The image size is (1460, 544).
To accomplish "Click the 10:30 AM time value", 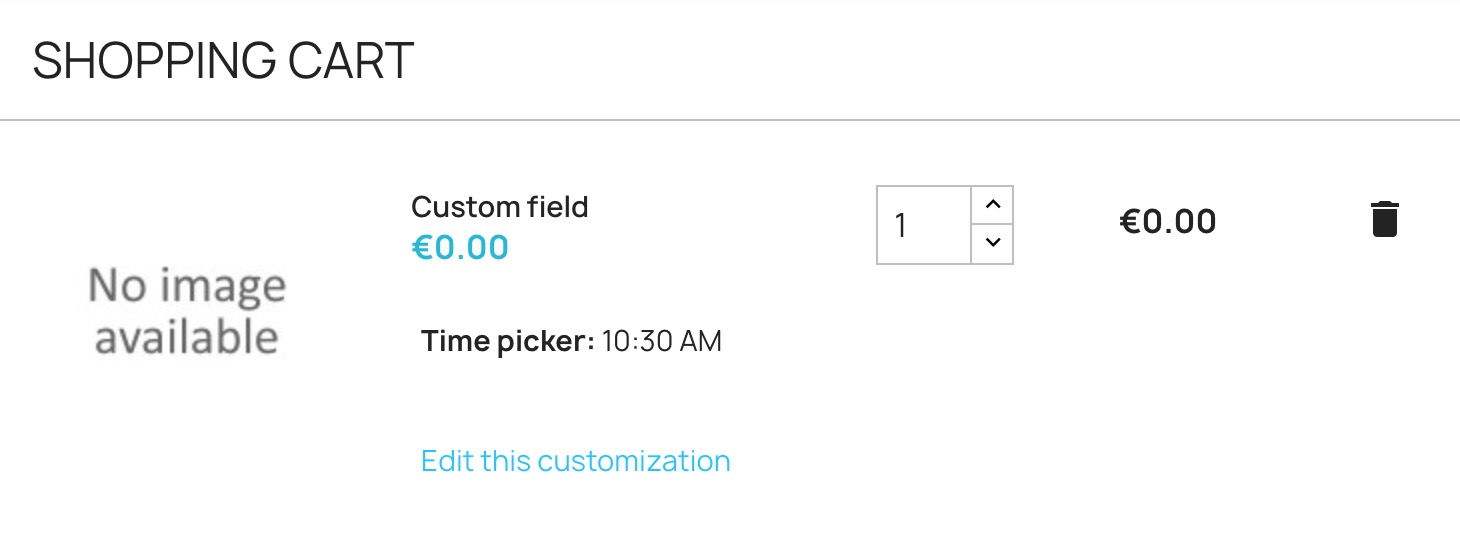I will click(x=661, y=342).
